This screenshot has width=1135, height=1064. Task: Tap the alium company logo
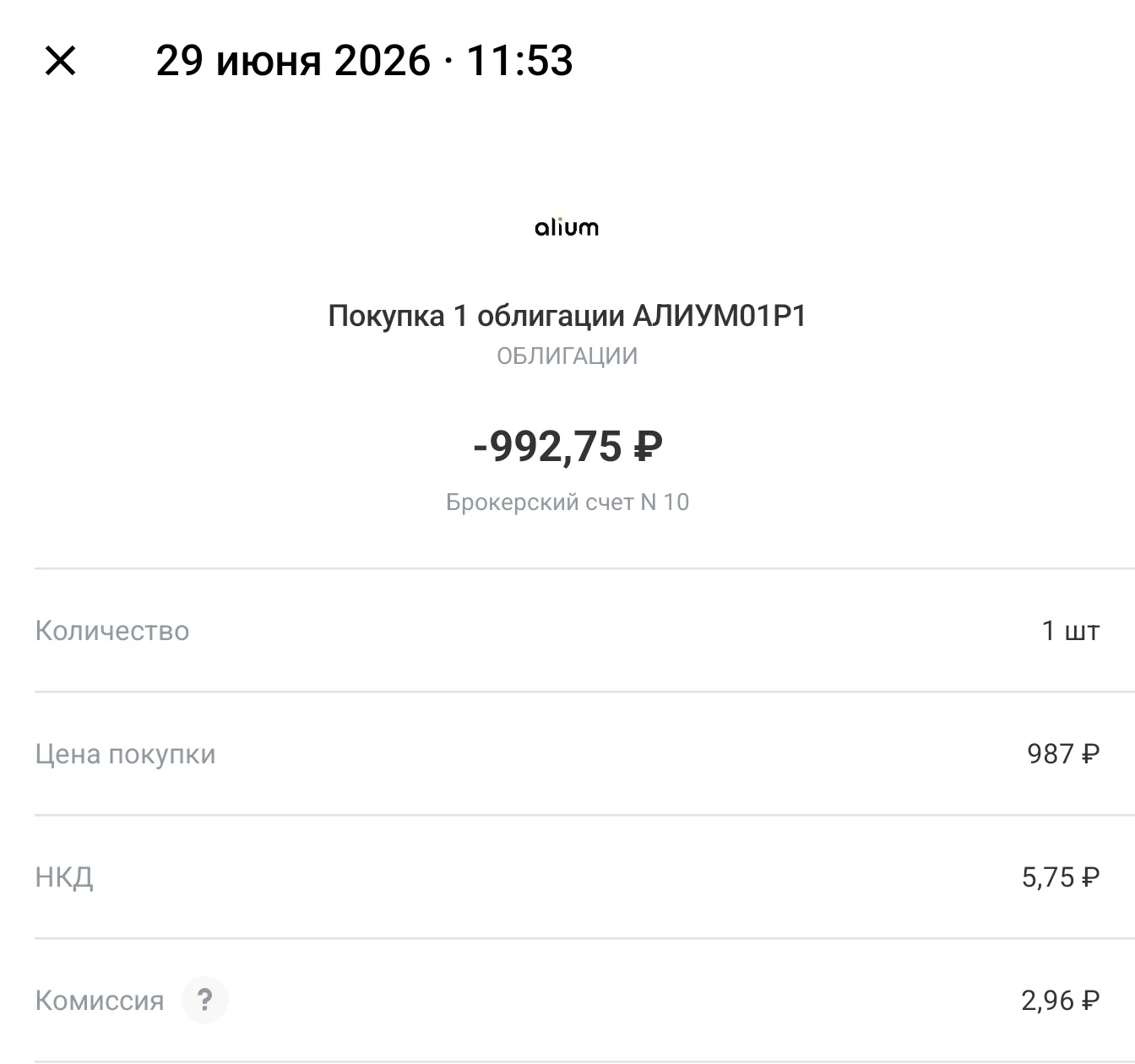tap(567, 227)
